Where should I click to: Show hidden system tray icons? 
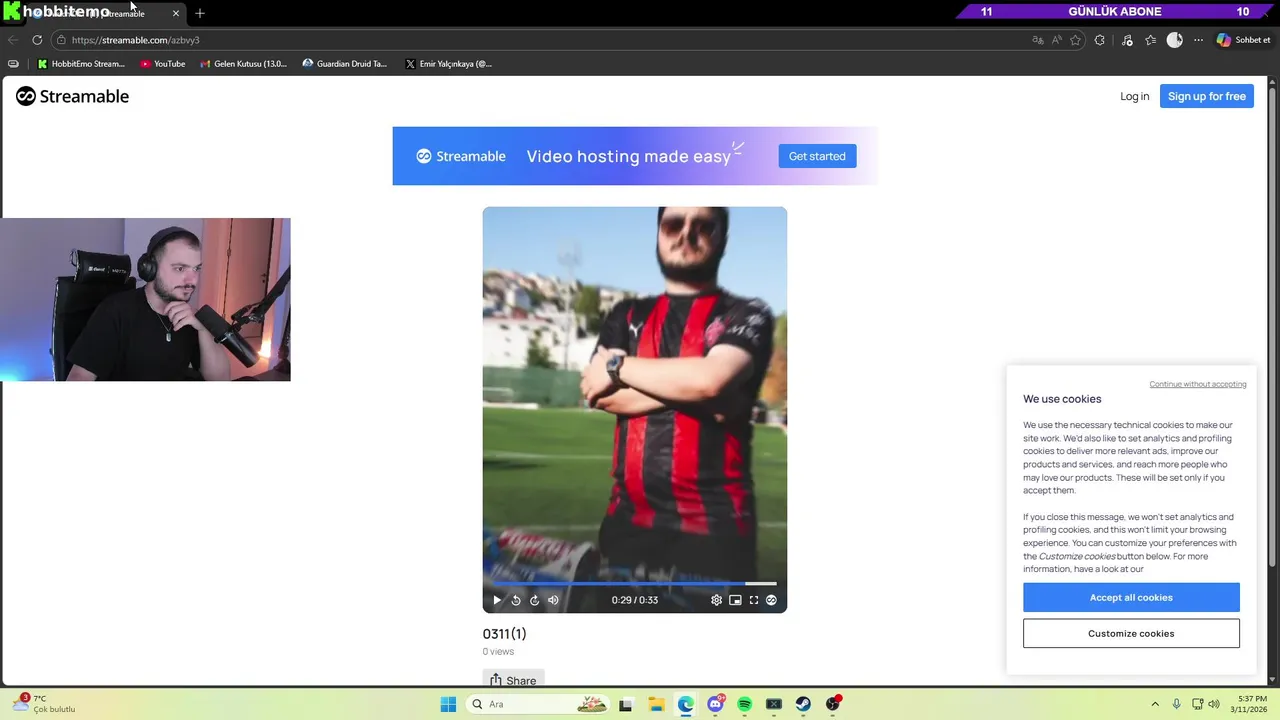[x=1155, y=704]
